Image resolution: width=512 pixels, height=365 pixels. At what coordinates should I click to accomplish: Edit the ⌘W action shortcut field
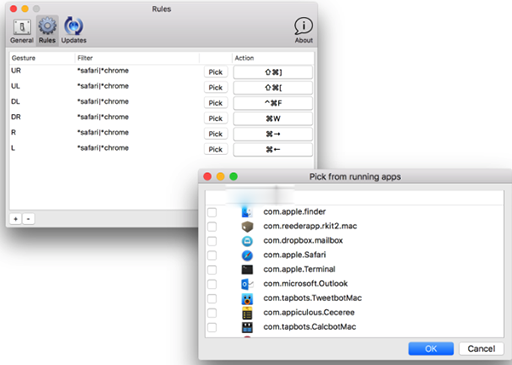(273, 118)
